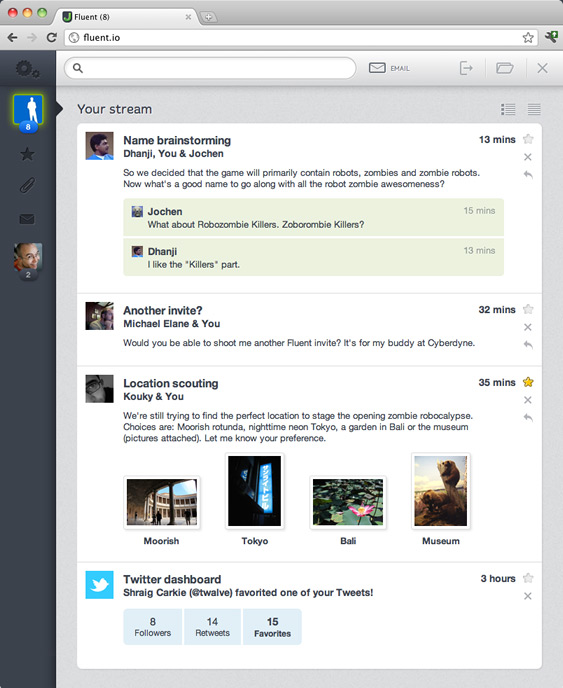
Task: Open starred items in sidebar
Action: (27, 154)
